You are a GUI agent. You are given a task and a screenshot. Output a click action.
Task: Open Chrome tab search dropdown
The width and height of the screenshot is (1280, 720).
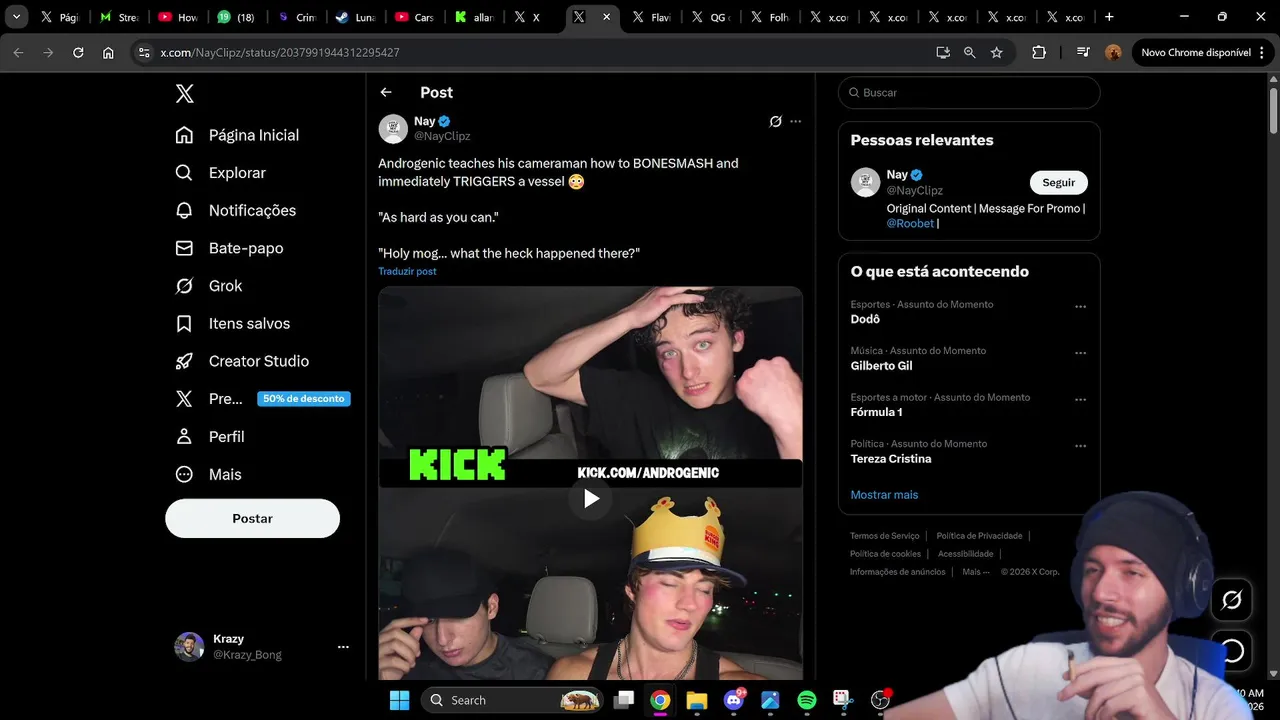16,17
